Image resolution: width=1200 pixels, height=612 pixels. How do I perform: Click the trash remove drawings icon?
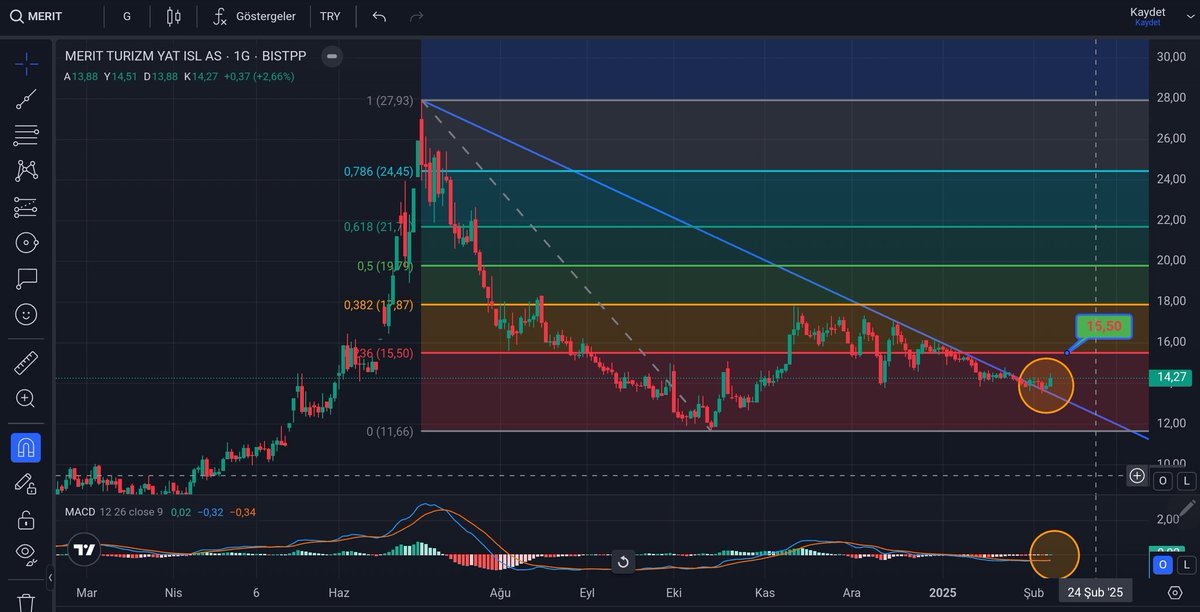26,602
